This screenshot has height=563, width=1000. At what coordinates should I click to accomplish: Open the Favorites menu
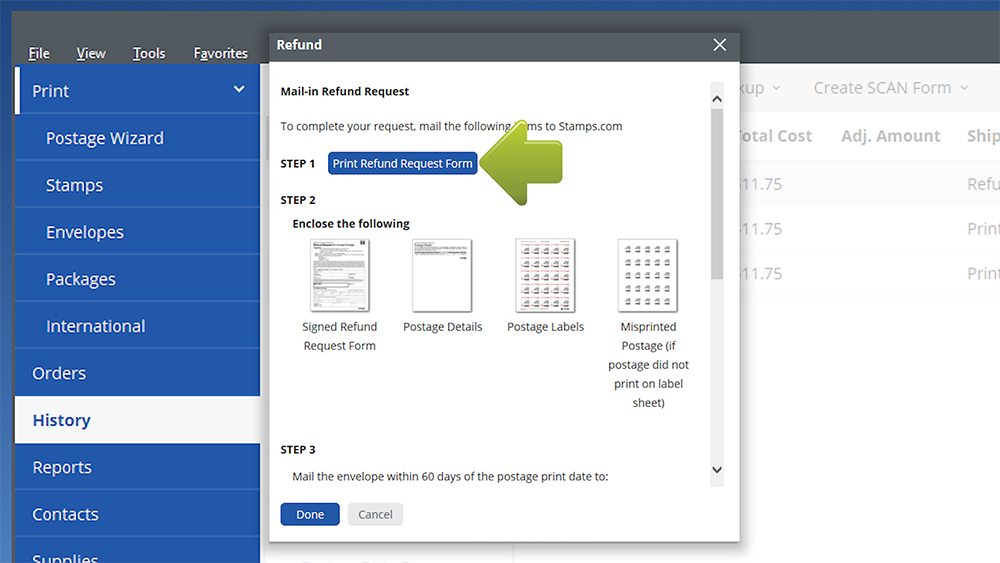click(x=220, y=53)
